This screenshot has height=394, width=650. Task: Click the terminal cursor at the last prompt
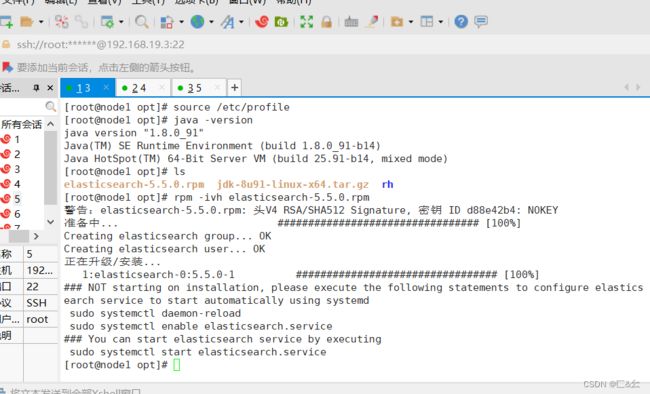(x=177, y=365)
